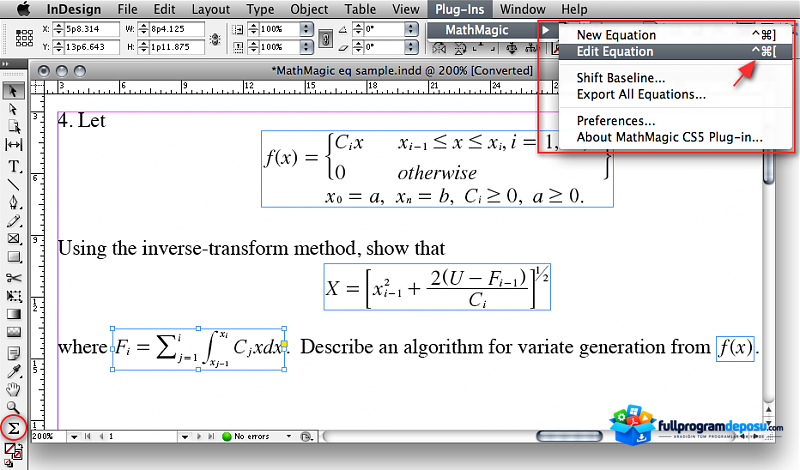Select the Hand tool
Screen dimensions: 800x470
tap(14, 389)
